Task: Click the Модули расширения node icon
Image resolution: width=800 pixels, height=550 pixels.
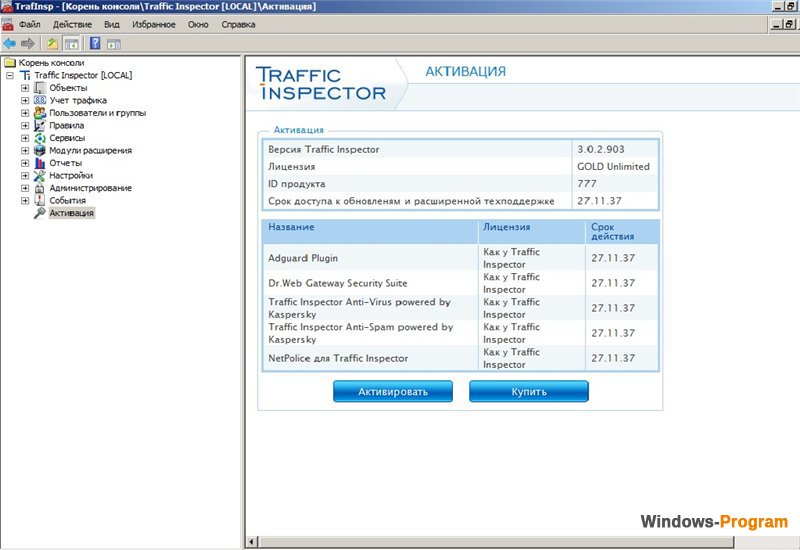Action: 40,150
